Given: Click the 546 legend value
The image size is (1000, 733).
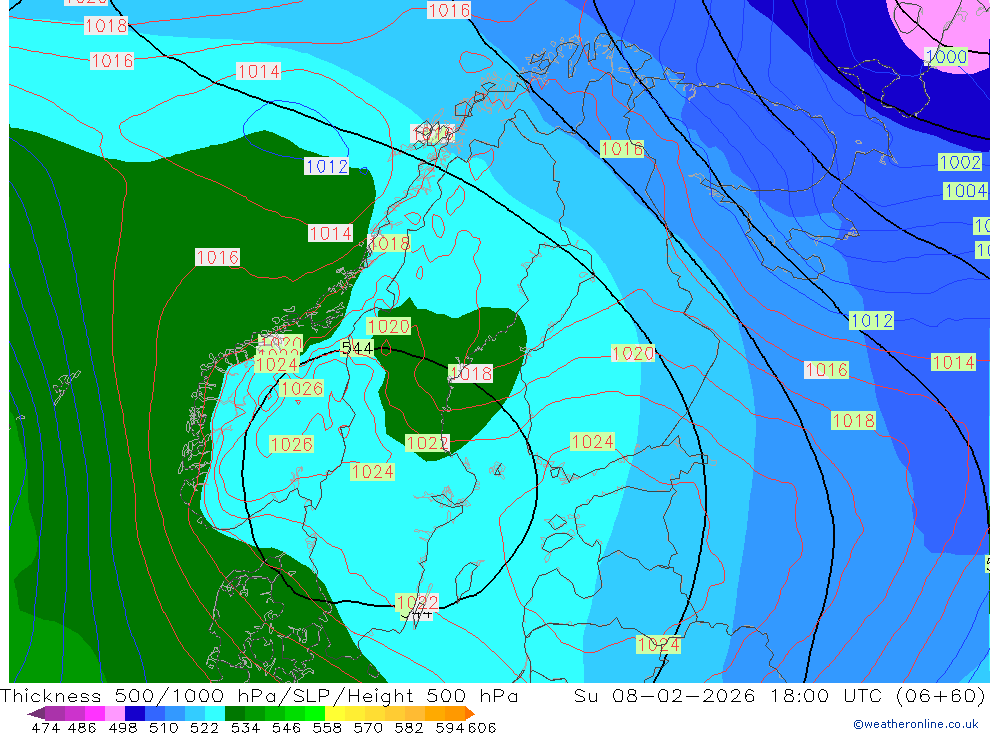Looking at the screenshot, I should click(x=286, y=727).
